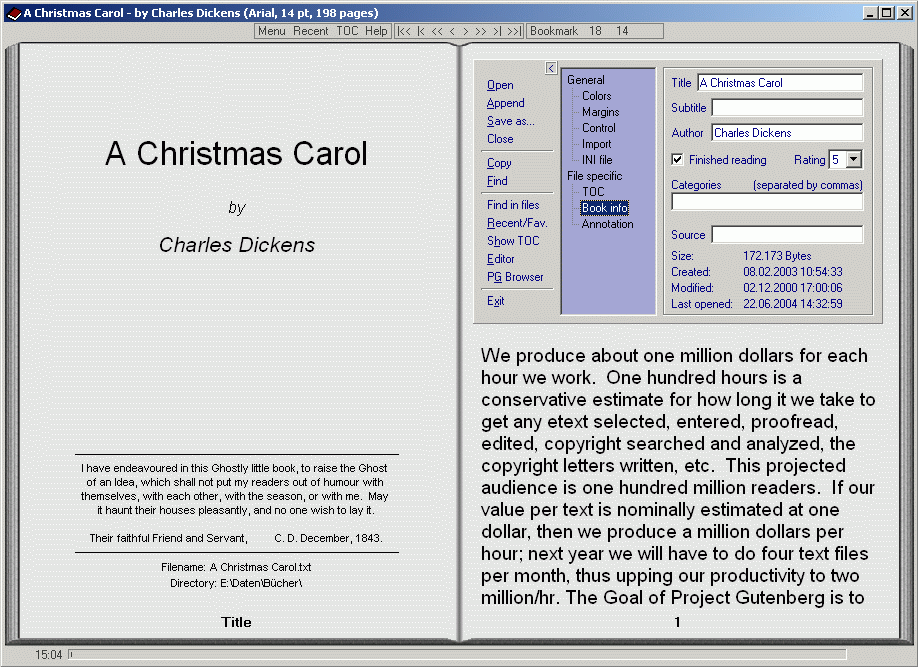Click the Append link
Screen dimensions: 918x667
click(506, 103)
